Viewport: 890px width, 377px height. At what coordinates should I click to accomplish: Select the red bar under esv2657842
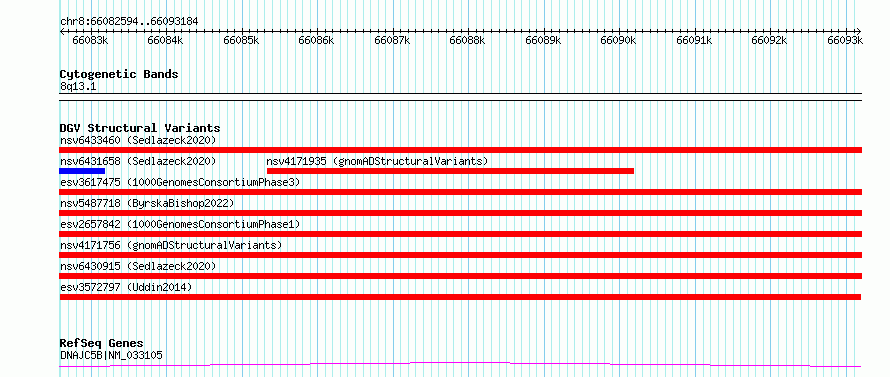[461, 234]
